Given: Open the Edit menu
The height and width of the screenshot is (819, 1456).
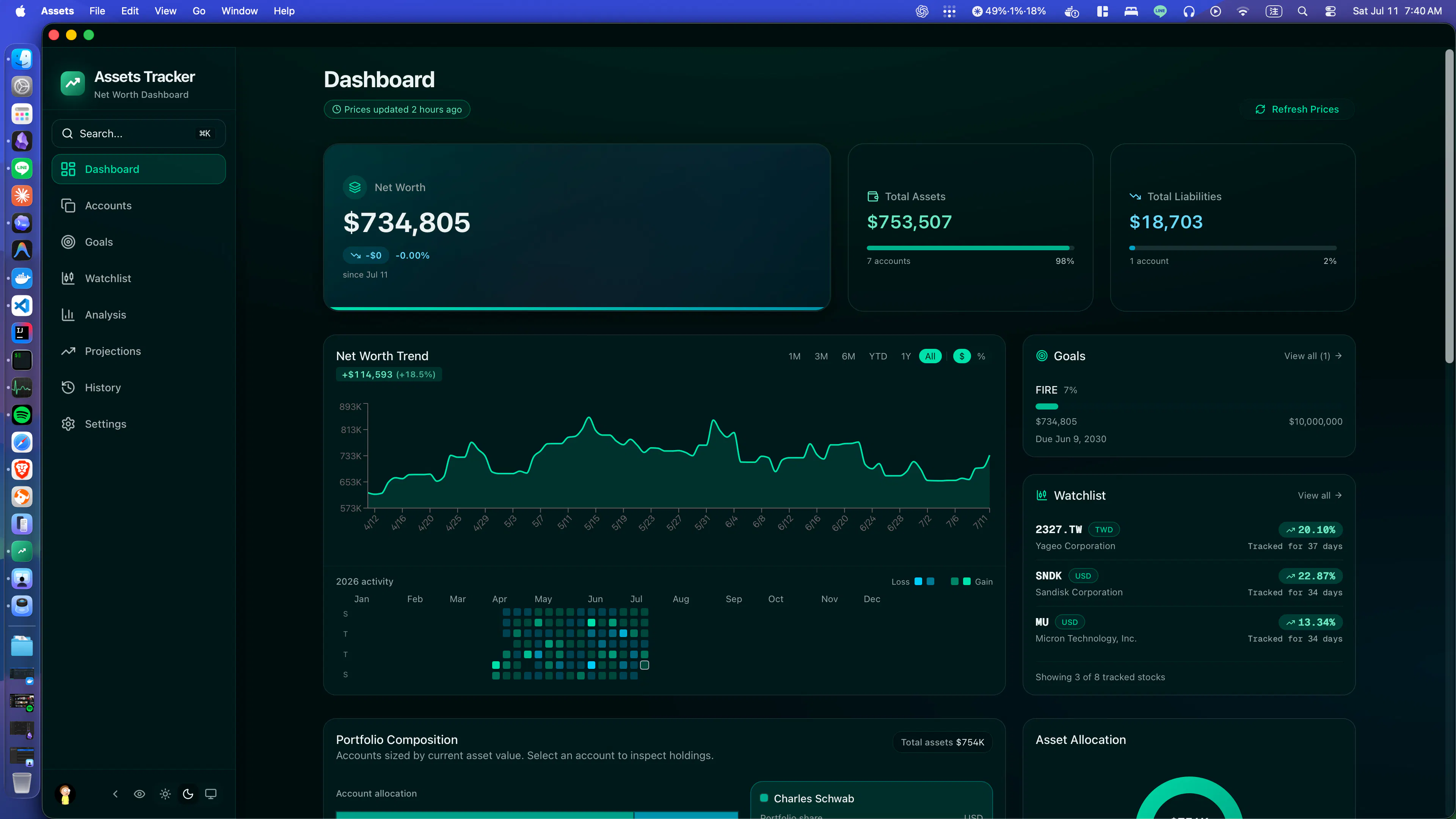Looking at the screenshot, I should pos(129,11).
